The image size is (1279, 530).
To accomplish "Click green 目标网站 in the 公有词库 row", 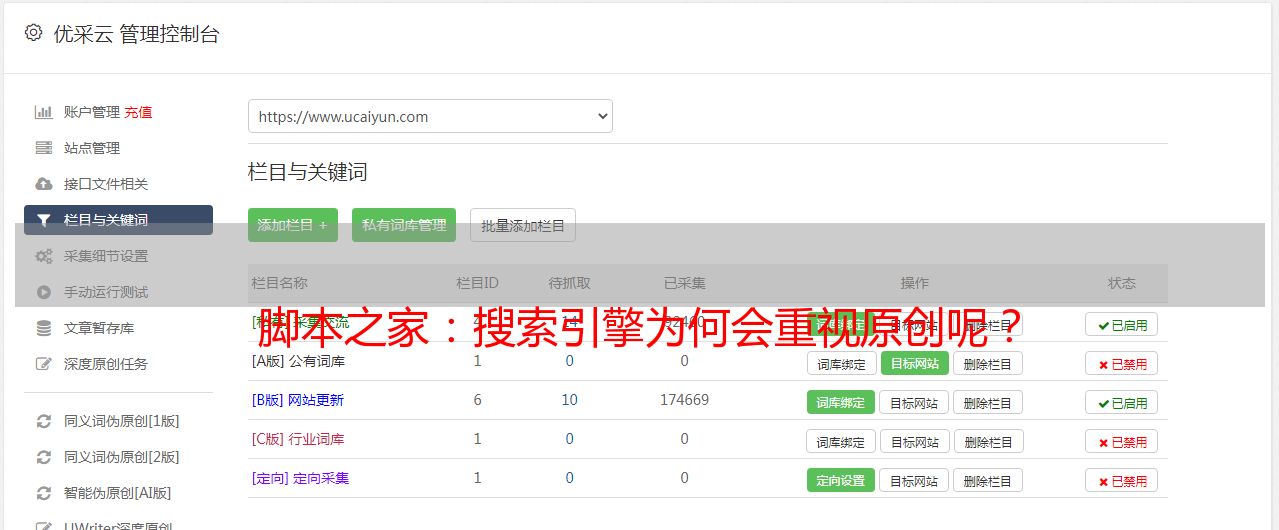I will tap(914, 363).
